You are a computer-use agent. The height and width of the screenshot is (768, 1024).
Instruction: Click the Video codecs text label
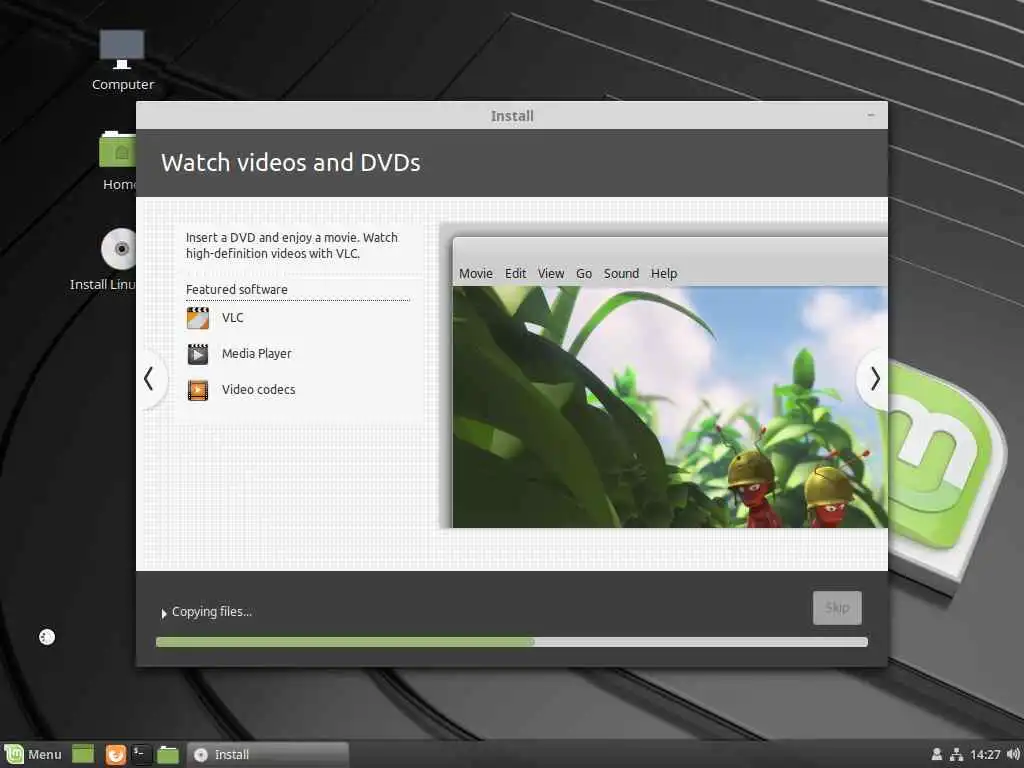[x=259, y=390]
